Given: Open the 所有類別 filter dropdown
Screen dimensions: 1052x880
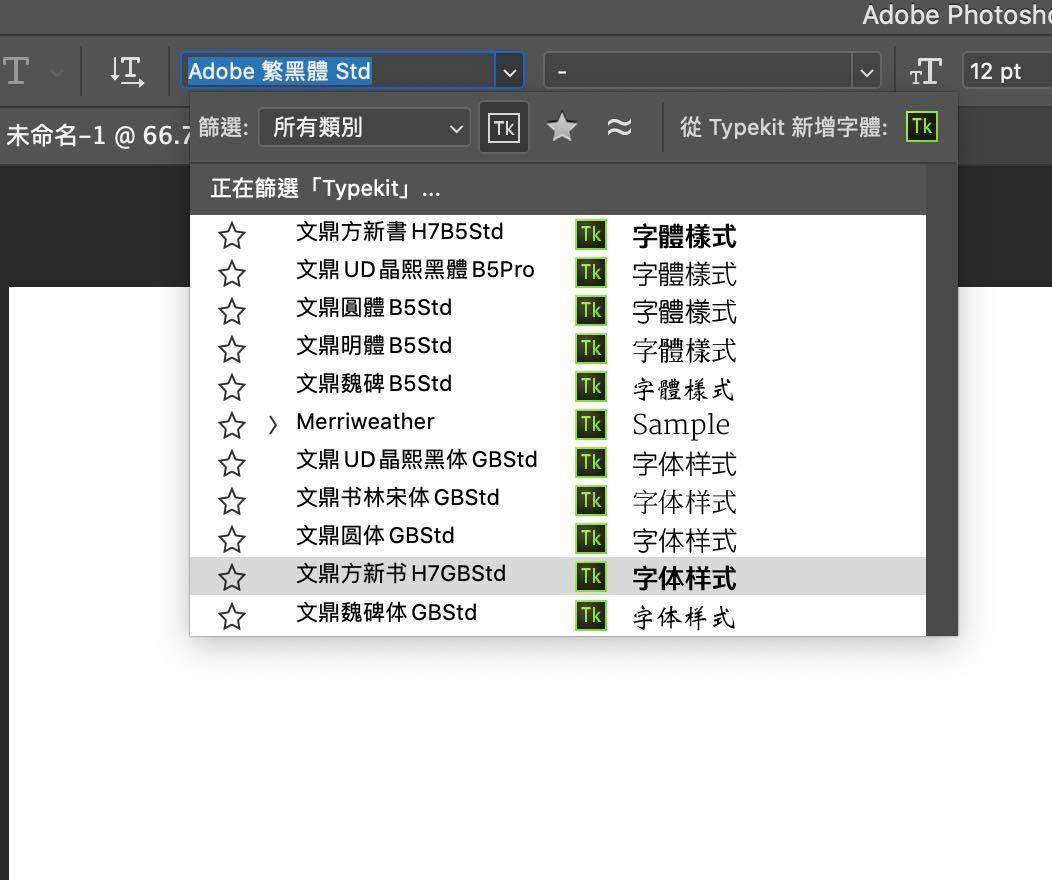Looking at the screenshot, I should pos(364,127).
